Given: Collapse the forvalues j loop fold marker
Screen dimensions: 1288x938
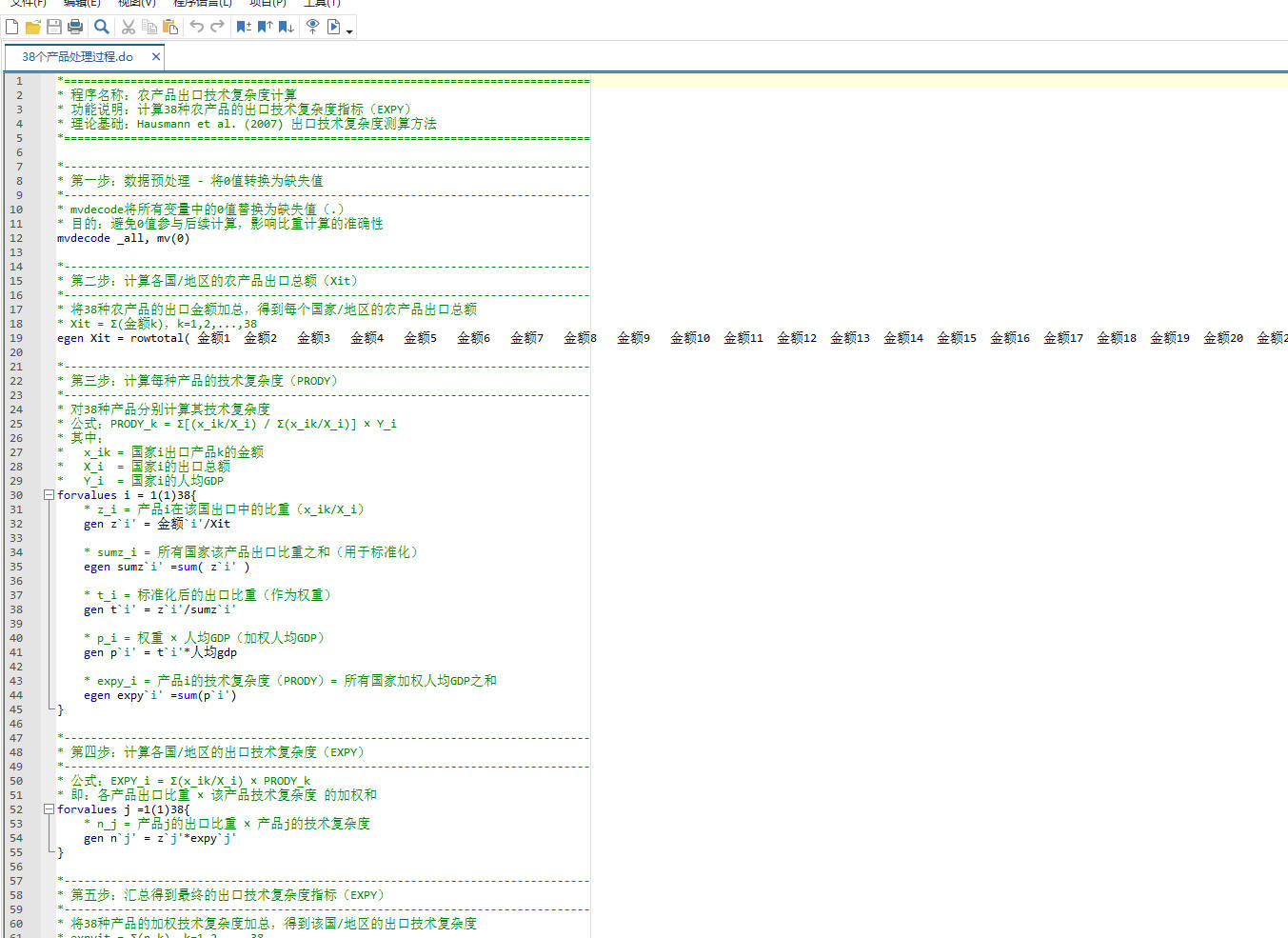Looking at the screenshot, I should click(49, 809).
